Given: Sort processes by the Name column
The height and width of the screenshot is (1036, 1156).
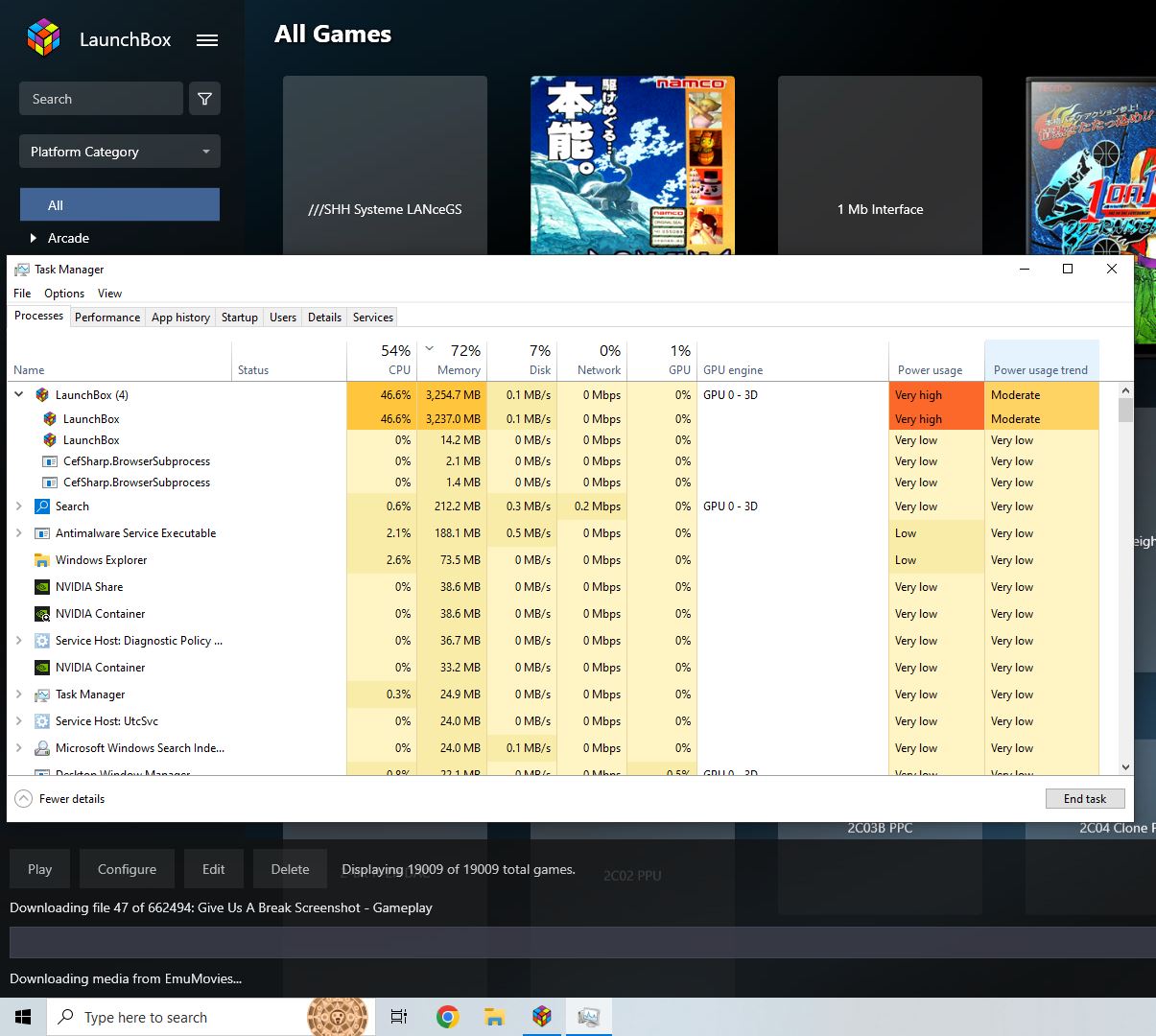Looking at the screenshot, I should coord(120,361).
